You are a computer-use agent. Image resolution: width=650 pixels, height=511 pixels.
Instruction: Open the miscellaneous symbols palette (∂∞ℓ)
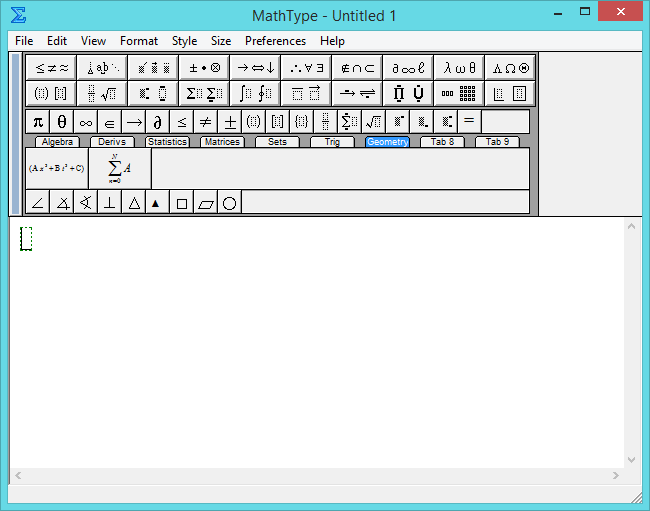(x=408, y=68)
